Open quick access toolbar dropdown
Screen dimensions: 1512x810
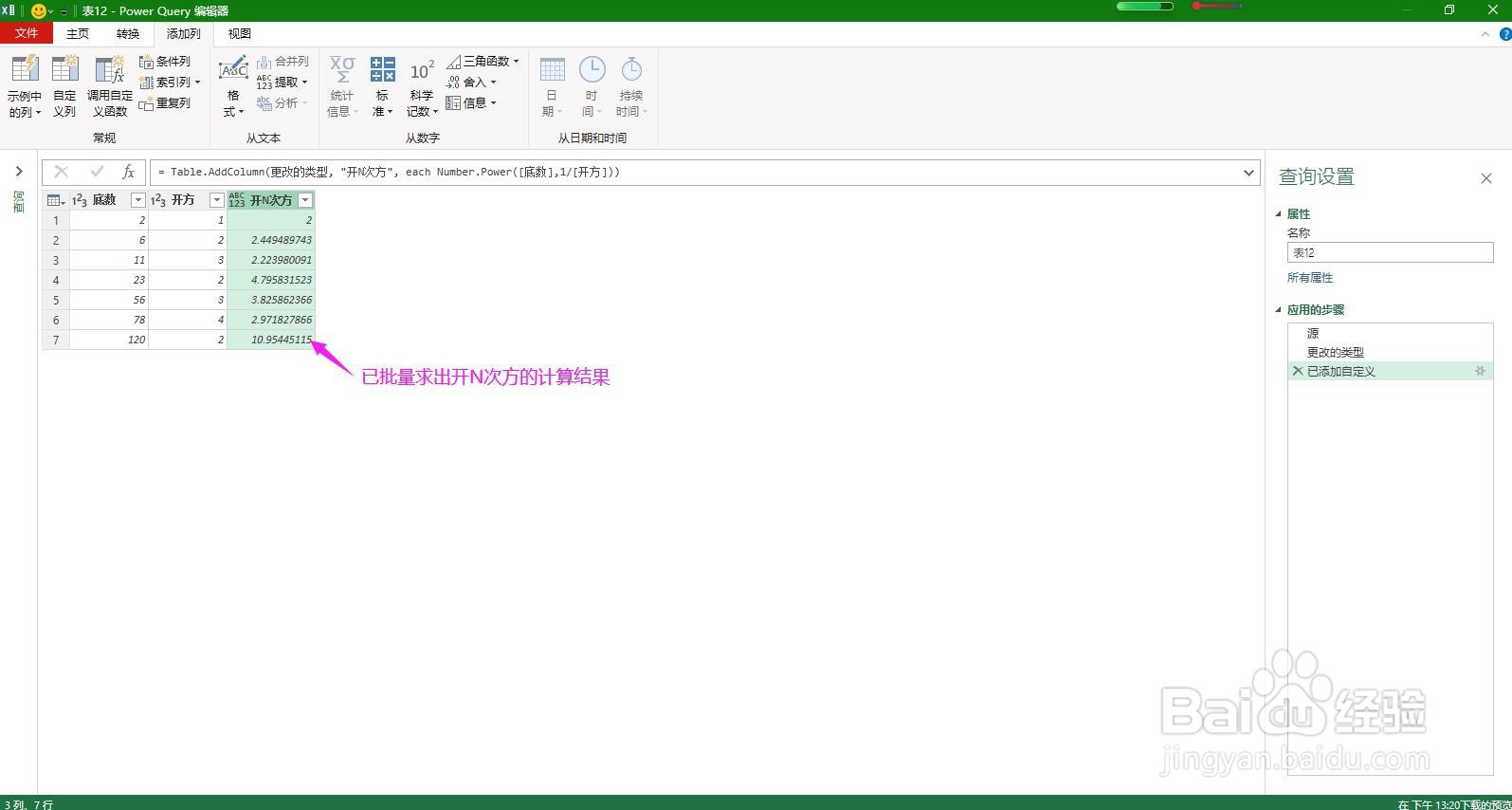click(x=64, y=11)
